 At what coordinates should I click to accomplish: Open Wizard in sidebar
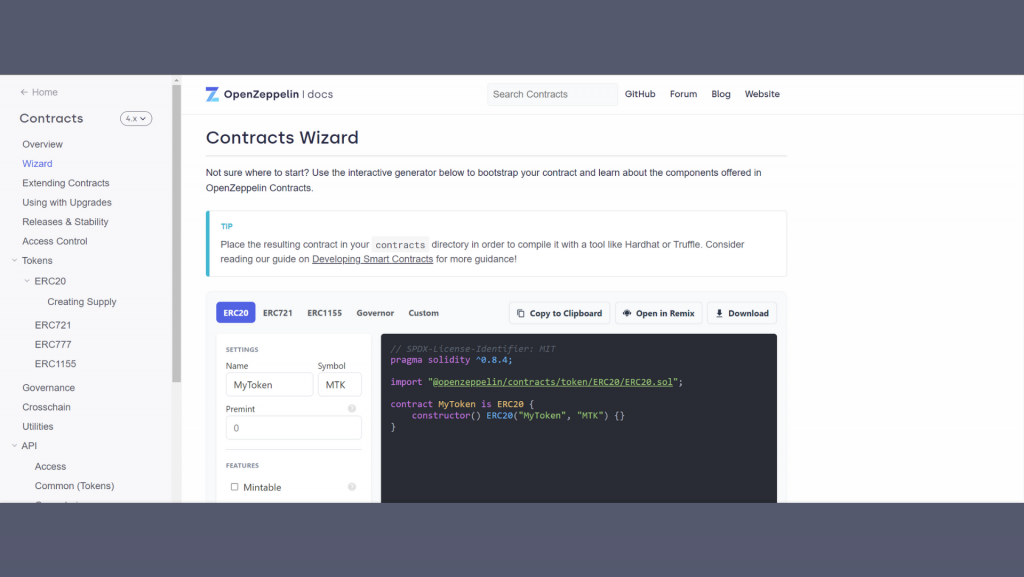(x=37, y=164)
